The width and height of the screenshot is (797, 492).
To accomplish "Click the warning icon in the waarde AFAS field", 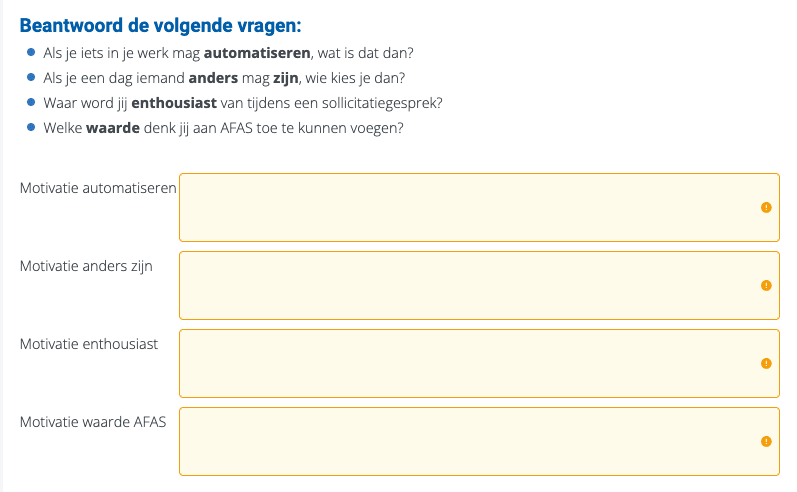I will click(x=766, y=441).
